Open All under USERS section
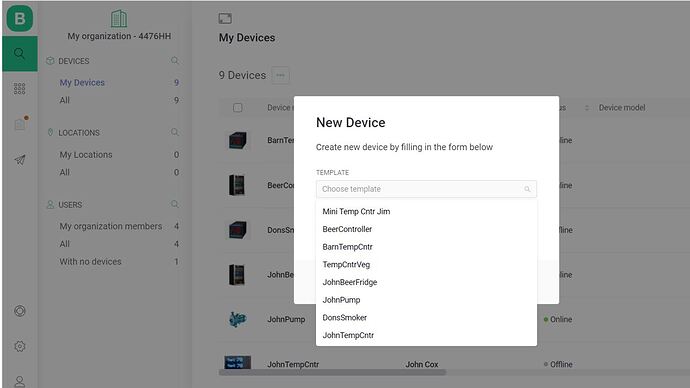The height and width of the screenshot is (388, 690). click(x=65, y=244)
